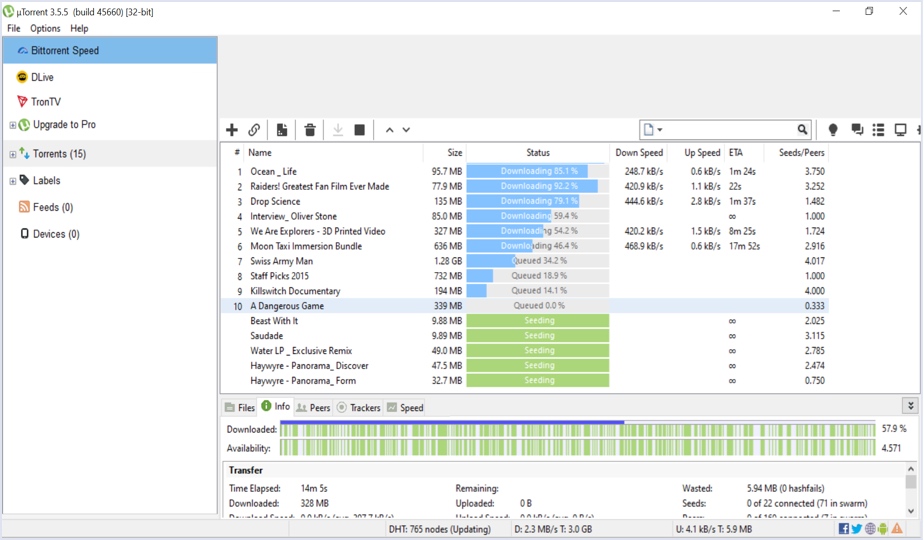Image resolution: width=924 pixels, height=540 pixels.
Task: Sort torrents by Down Speed column header
Action: [639, 153]
